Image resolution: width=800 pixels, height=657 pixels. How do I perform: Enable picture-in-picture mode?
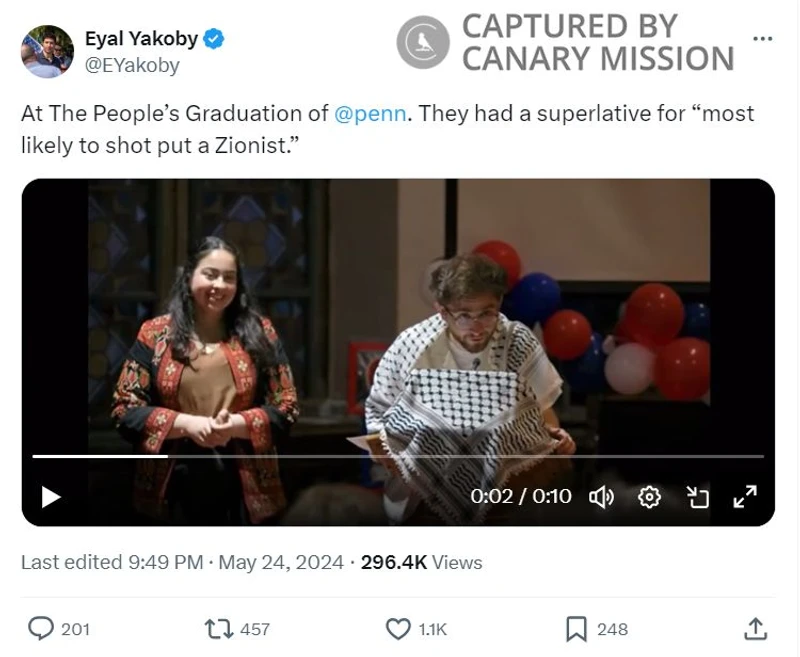[697, 496]
